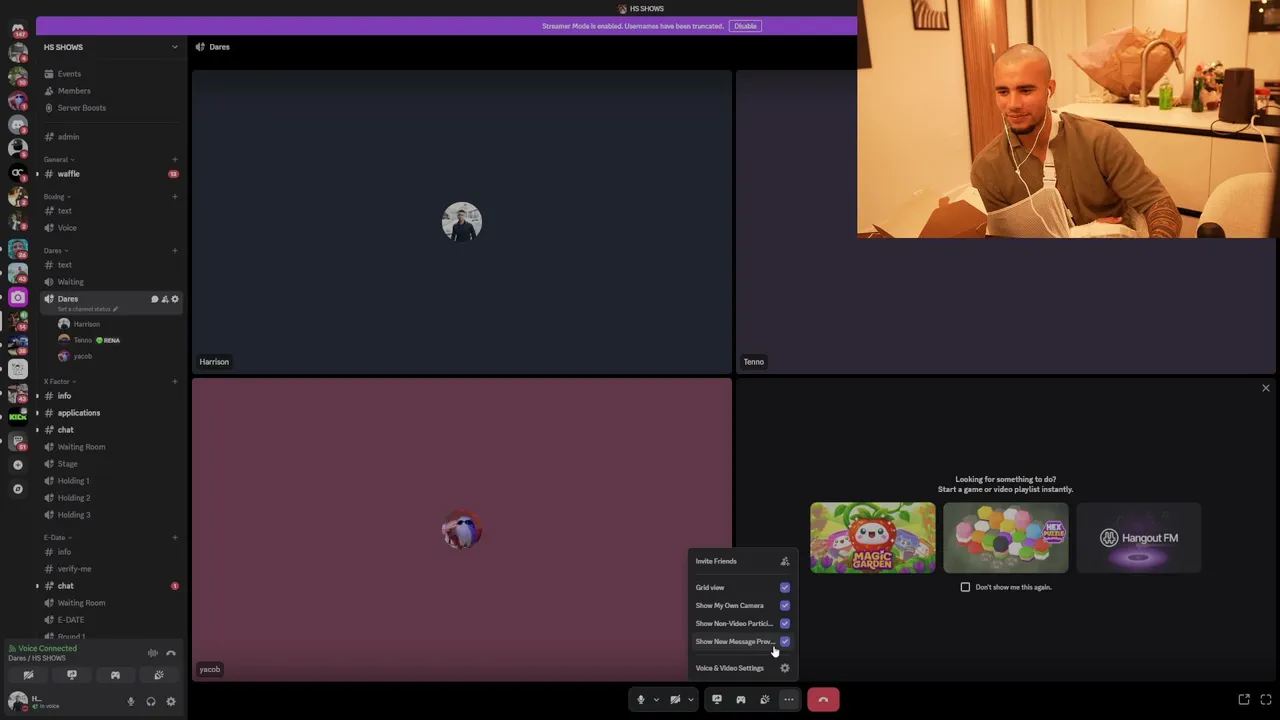Toggle Show Non-Video Participants checkbox
The width and height of the screenshot is (1280, 720).
pos(785,624)
